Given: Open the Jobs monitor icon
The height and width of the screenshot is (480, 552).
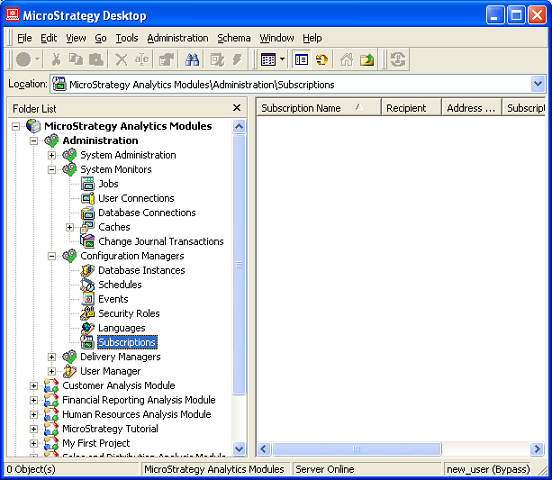Looking at the screenshot, I should 88,184.
